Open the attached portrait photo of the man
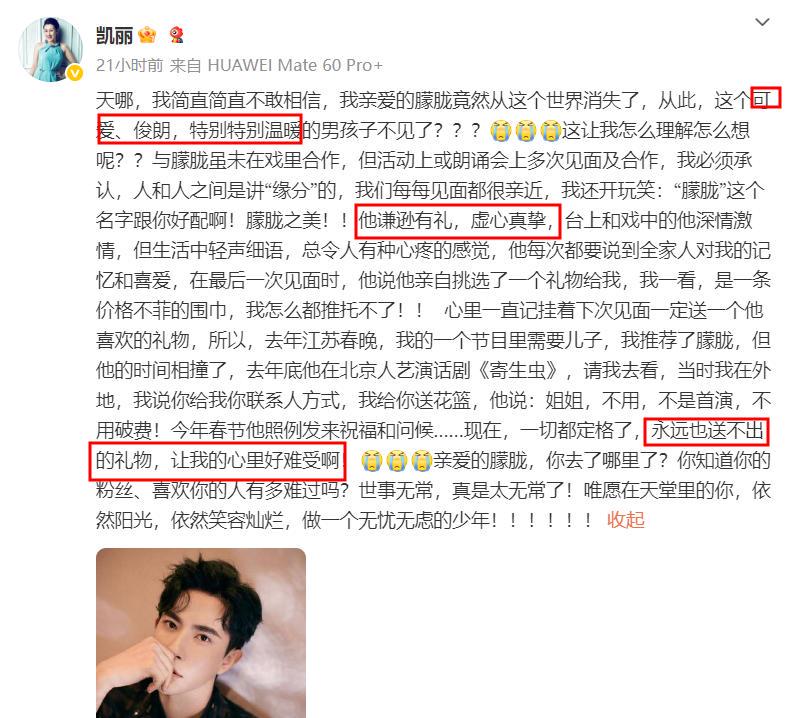Screen dimensions: 795x718 (x=201, y=633)
